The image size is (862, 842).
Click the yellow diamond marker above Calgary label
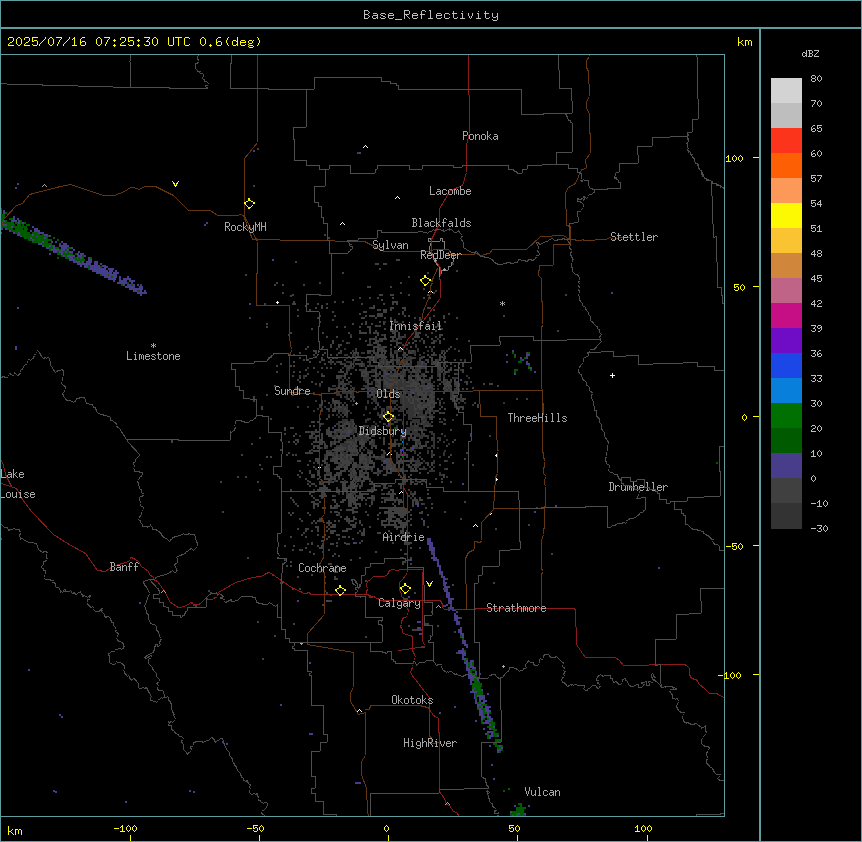click(x=405, y=589)
